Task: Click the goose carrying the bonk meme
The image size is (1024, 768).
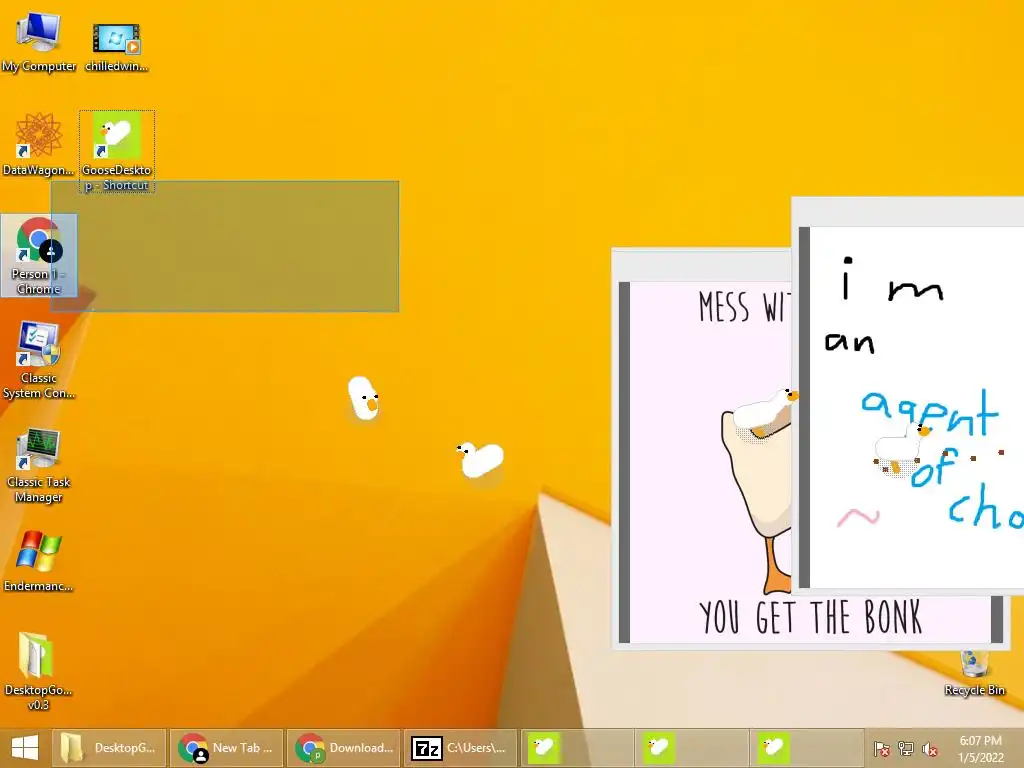Action: point(765,411)
